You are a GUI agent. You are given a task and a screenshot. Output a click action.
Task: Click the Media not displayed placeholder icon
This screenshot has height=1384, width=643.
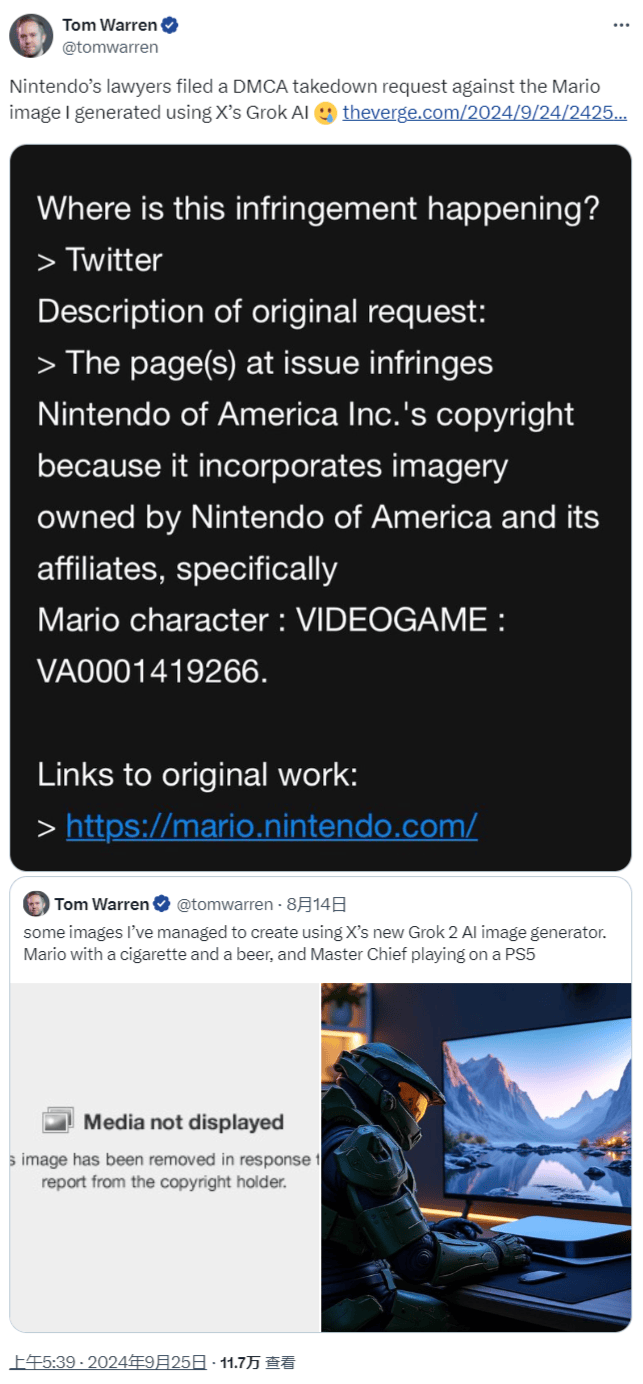pos(59,1121)
